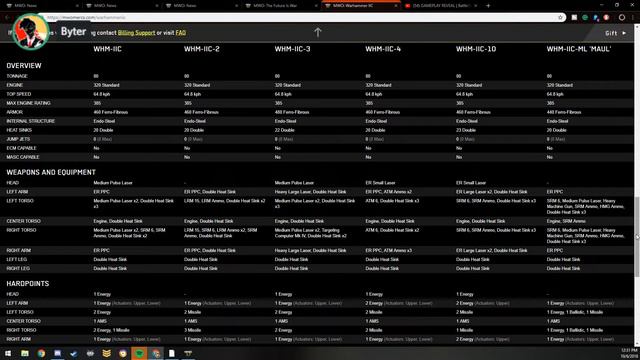The image size is (640, 360).
Task: Open the FAQ link
Action: (x=181, y=33)
